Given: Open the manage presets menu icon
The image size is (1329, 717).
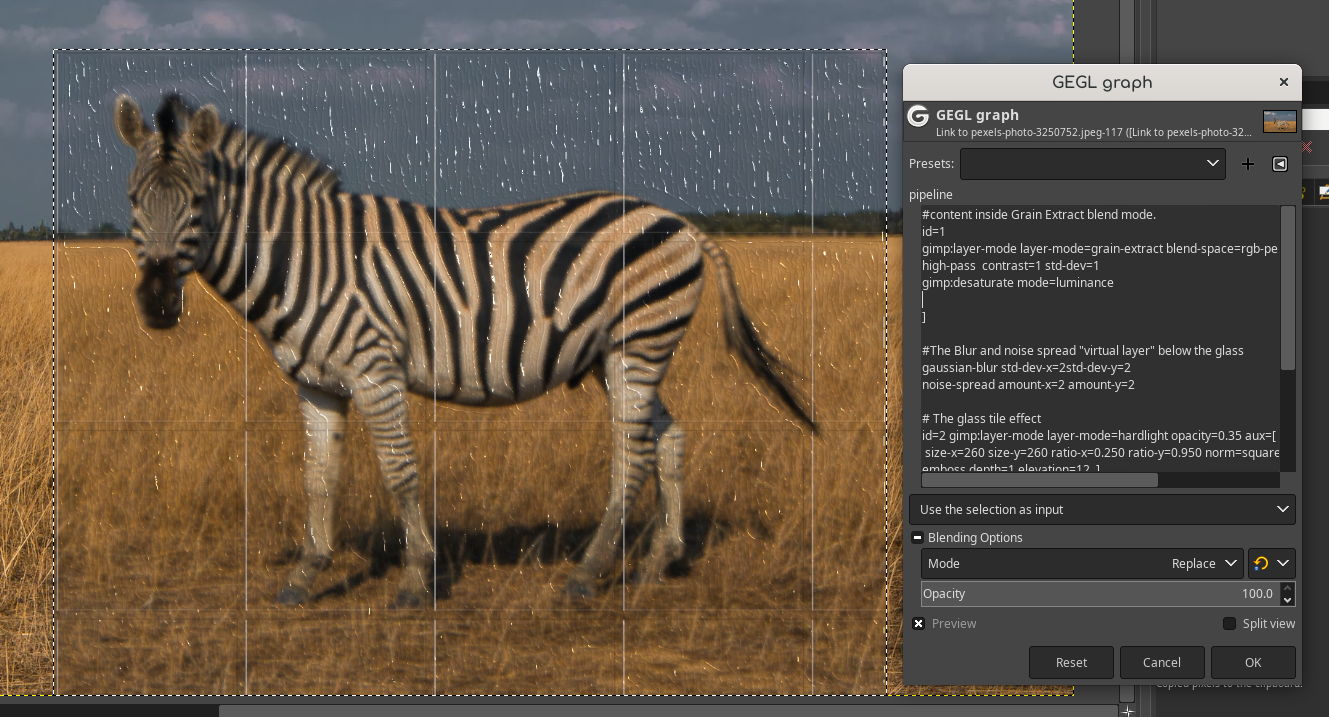Looking at the screenshot, I should (1280, 164).
